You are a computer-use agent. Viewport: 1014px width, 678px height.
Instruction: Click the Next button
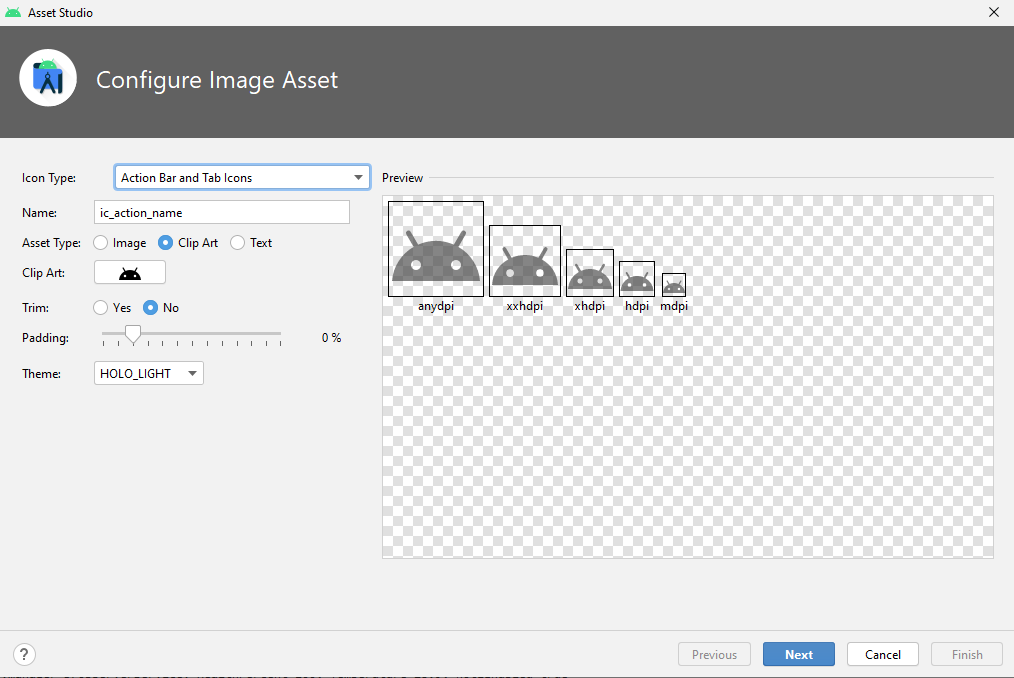(799, 654)
